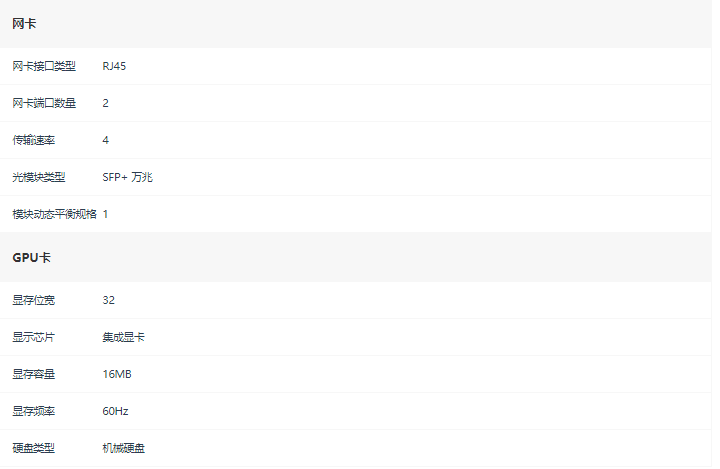Select the 集成显卡 value
The image size is (720, 469).
[x=124, y=338]
